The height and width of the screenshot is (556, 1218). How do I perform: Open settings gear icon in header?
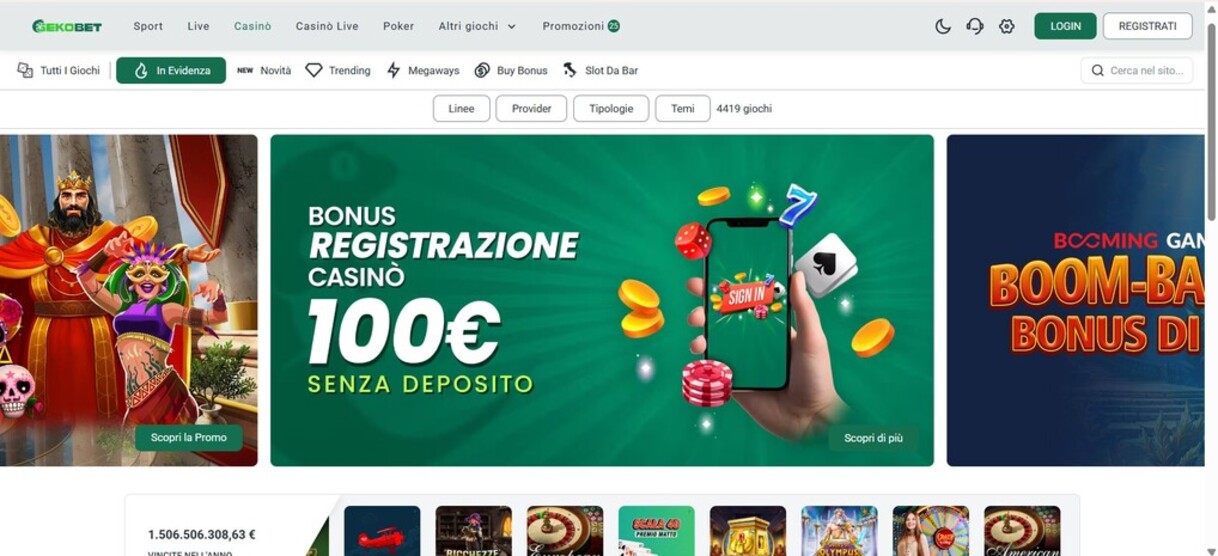(1007, 26)
